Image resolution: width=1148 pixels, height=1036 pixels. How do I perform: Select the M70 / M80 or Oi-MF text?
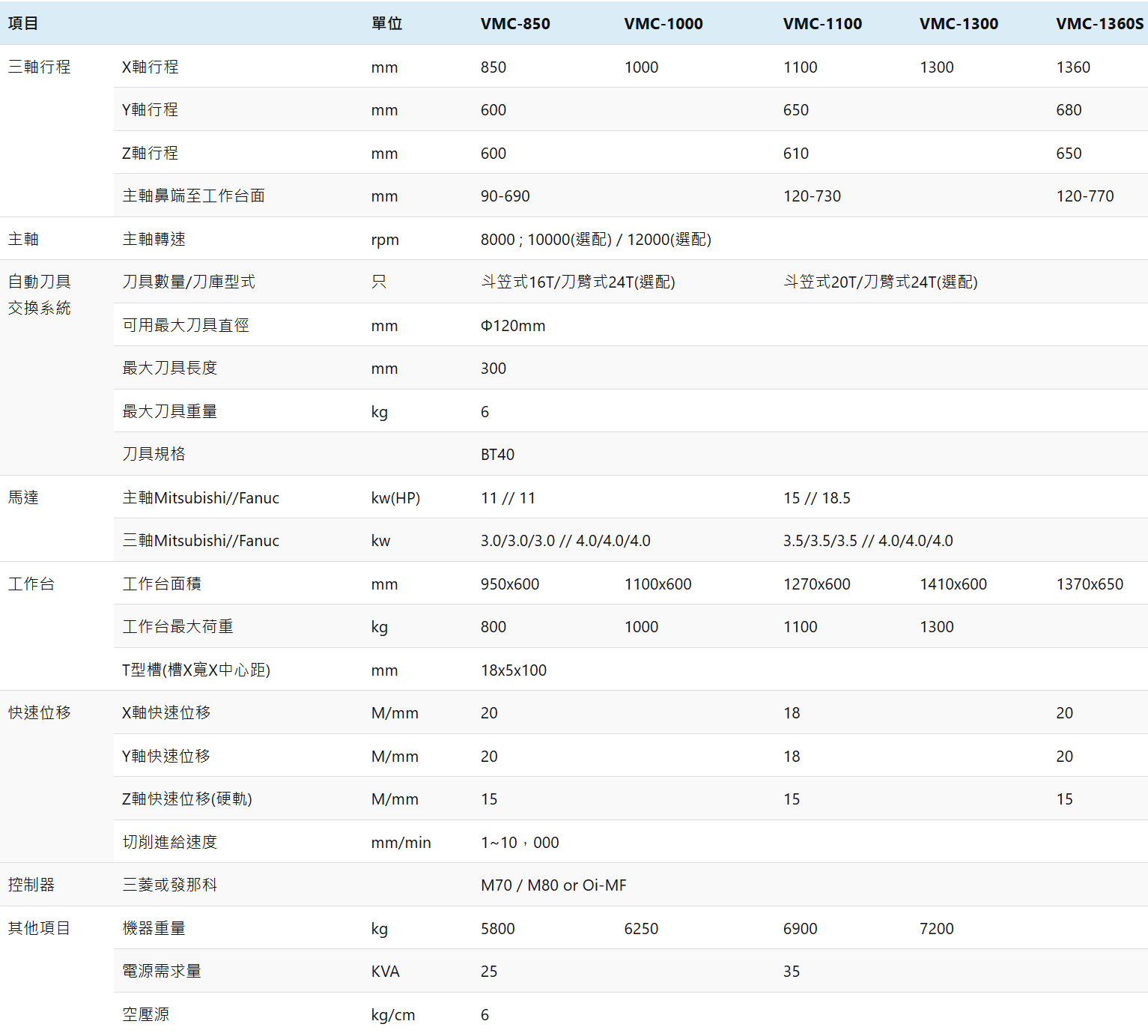click(553, 885)
